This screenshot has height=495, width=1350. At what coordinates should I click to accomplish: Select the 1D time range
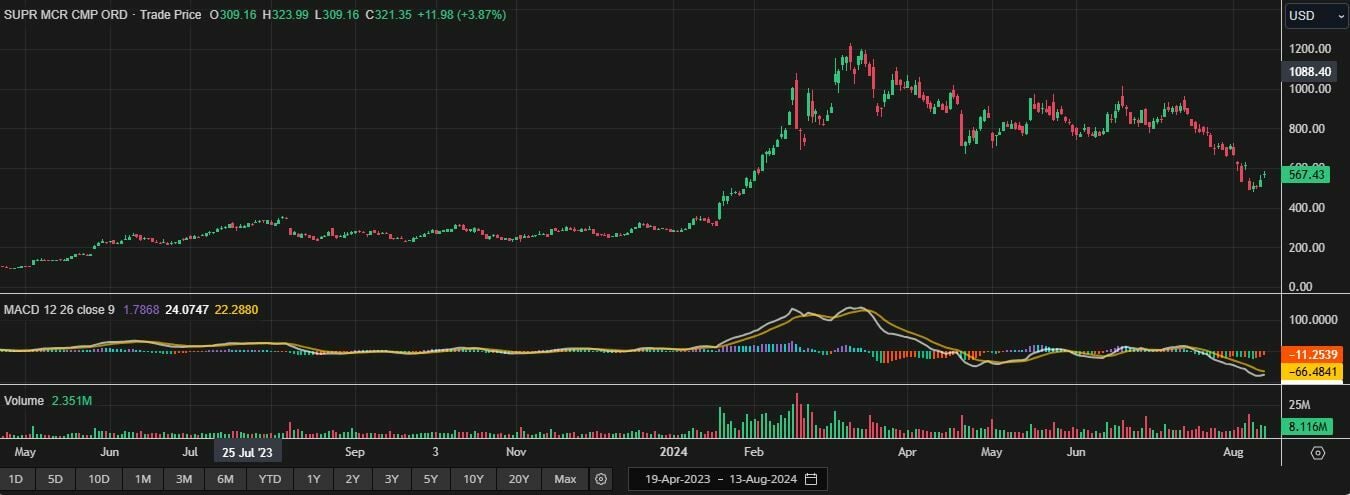coord(16,479)
